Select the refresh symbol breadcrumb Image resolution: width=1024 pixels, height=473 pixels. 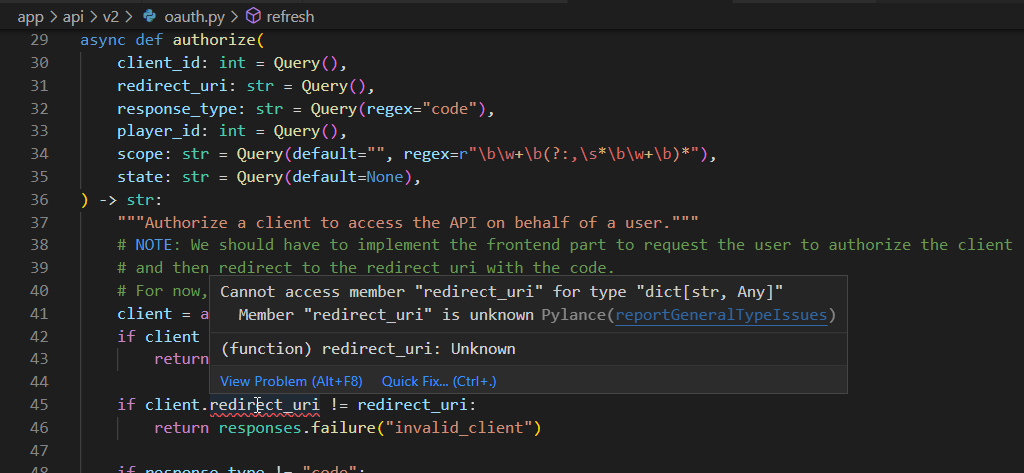tap(288, 15)
